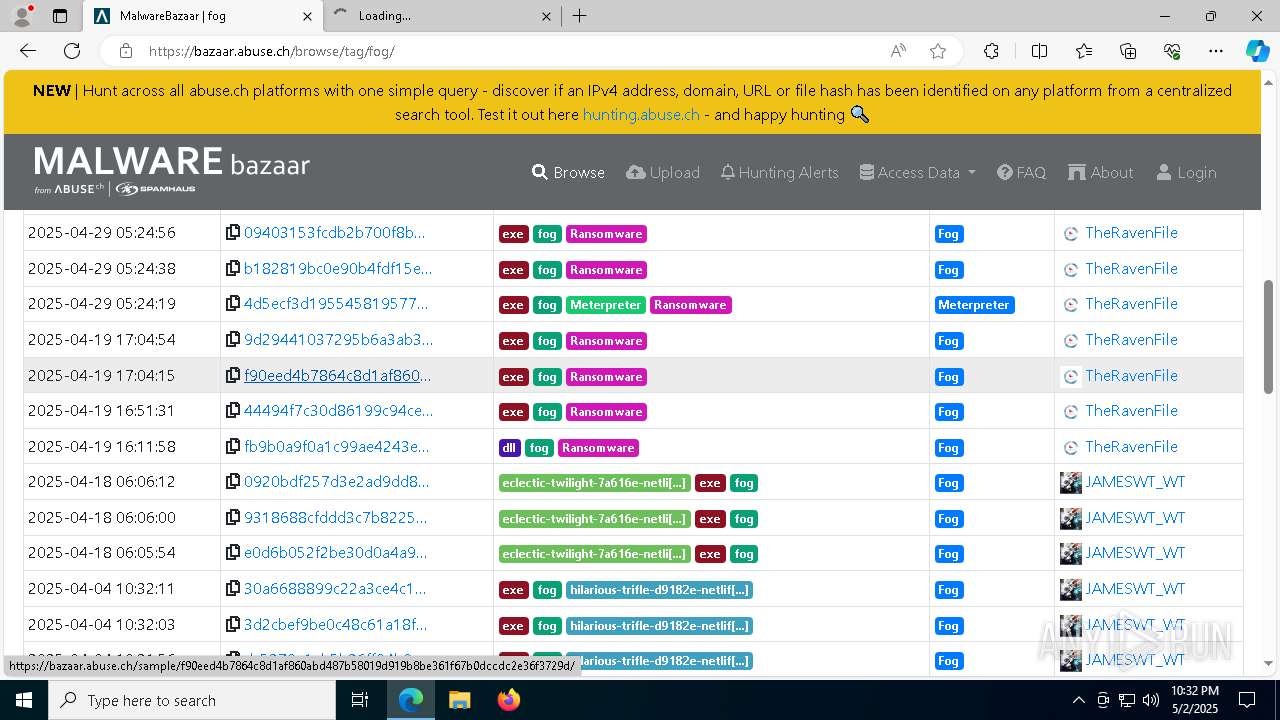Click Meterpreter tag on 4d5ecf3d row

[x=606, y=305]
